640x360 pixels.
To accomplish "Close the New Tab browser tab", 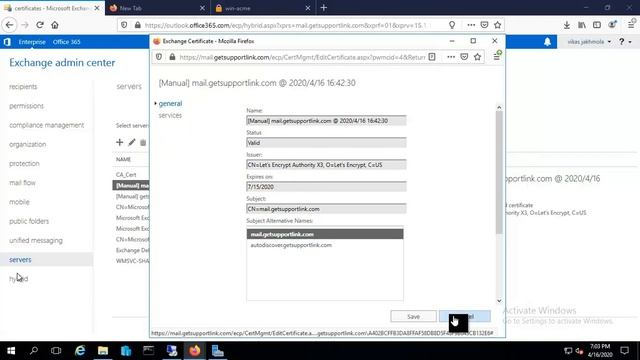I will 202,8.
